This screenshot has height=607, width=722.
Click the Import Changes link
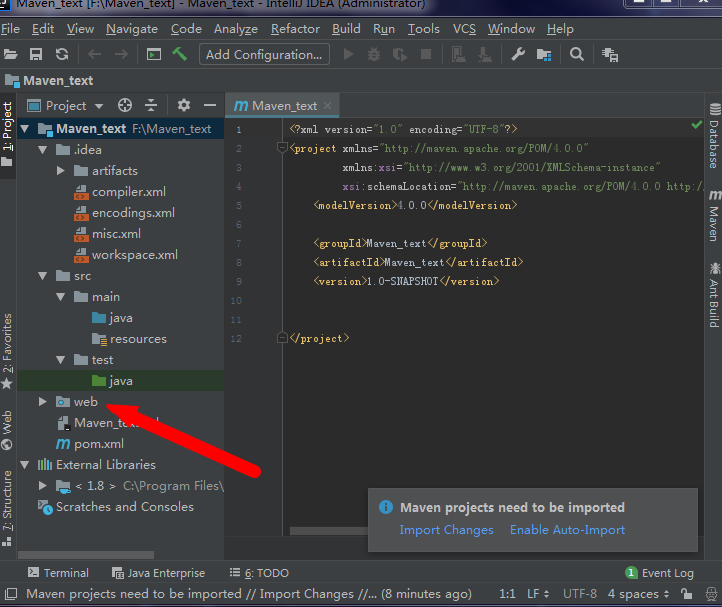tap(446, 530)
